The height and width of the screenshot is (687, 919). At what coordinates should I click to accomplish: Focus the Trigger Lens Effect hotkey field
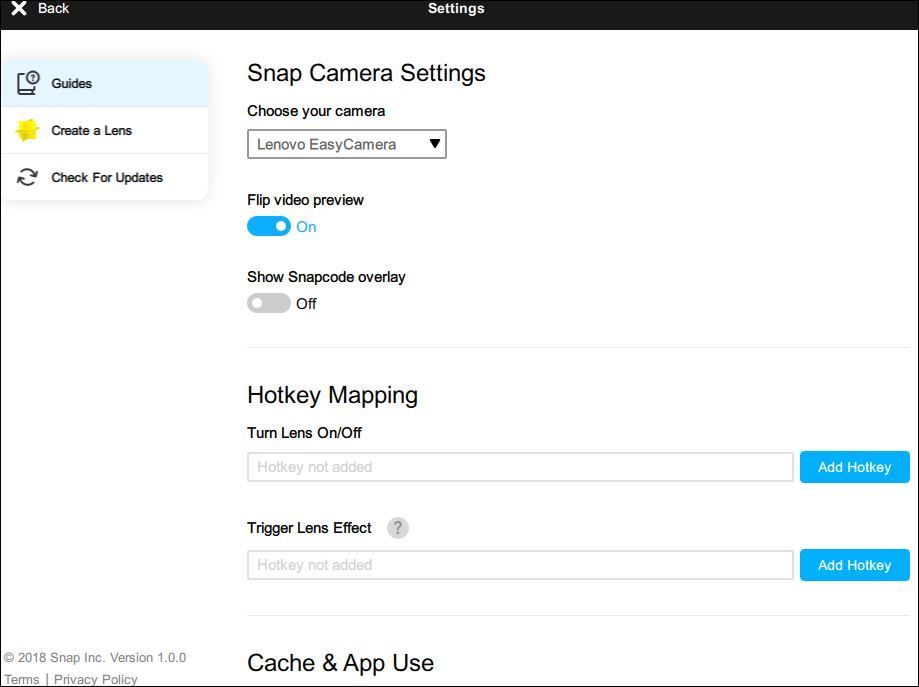coord(520,565)
